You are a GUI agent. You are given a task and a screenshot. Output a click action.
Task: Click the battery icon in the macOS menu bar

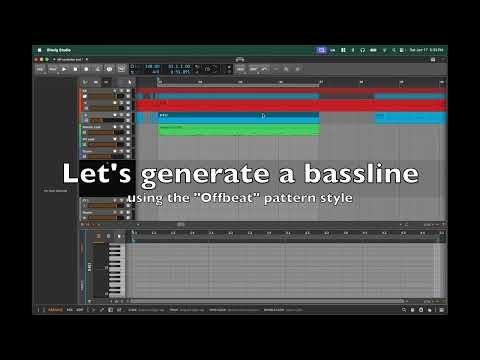pyautogui.click(x=373, y=50)
